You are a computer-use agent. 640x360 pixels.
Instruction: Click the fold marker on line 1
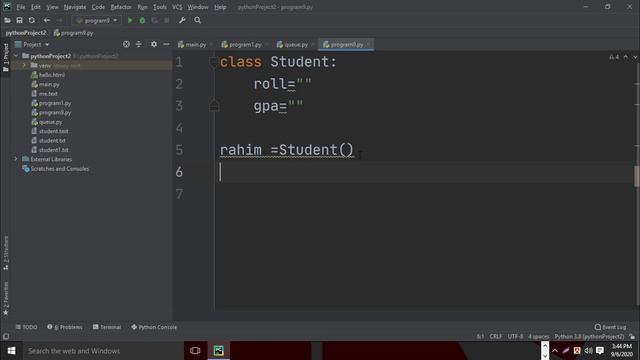[x=214, y=62]
